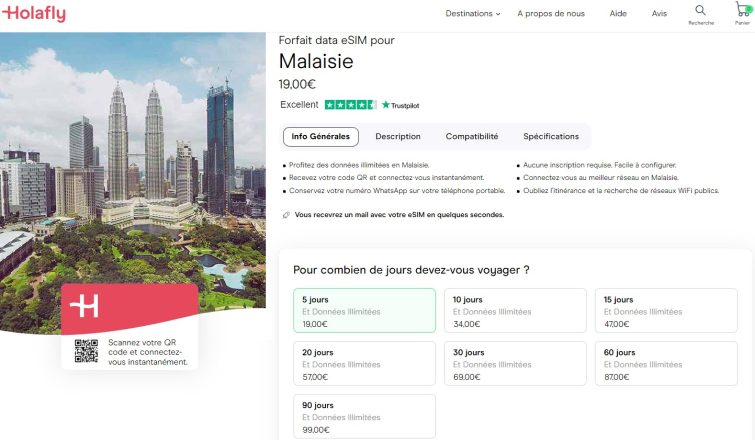Screen dimensions: 755x440
Task: Open the A propos de nous page
Action: click(551, 13)
